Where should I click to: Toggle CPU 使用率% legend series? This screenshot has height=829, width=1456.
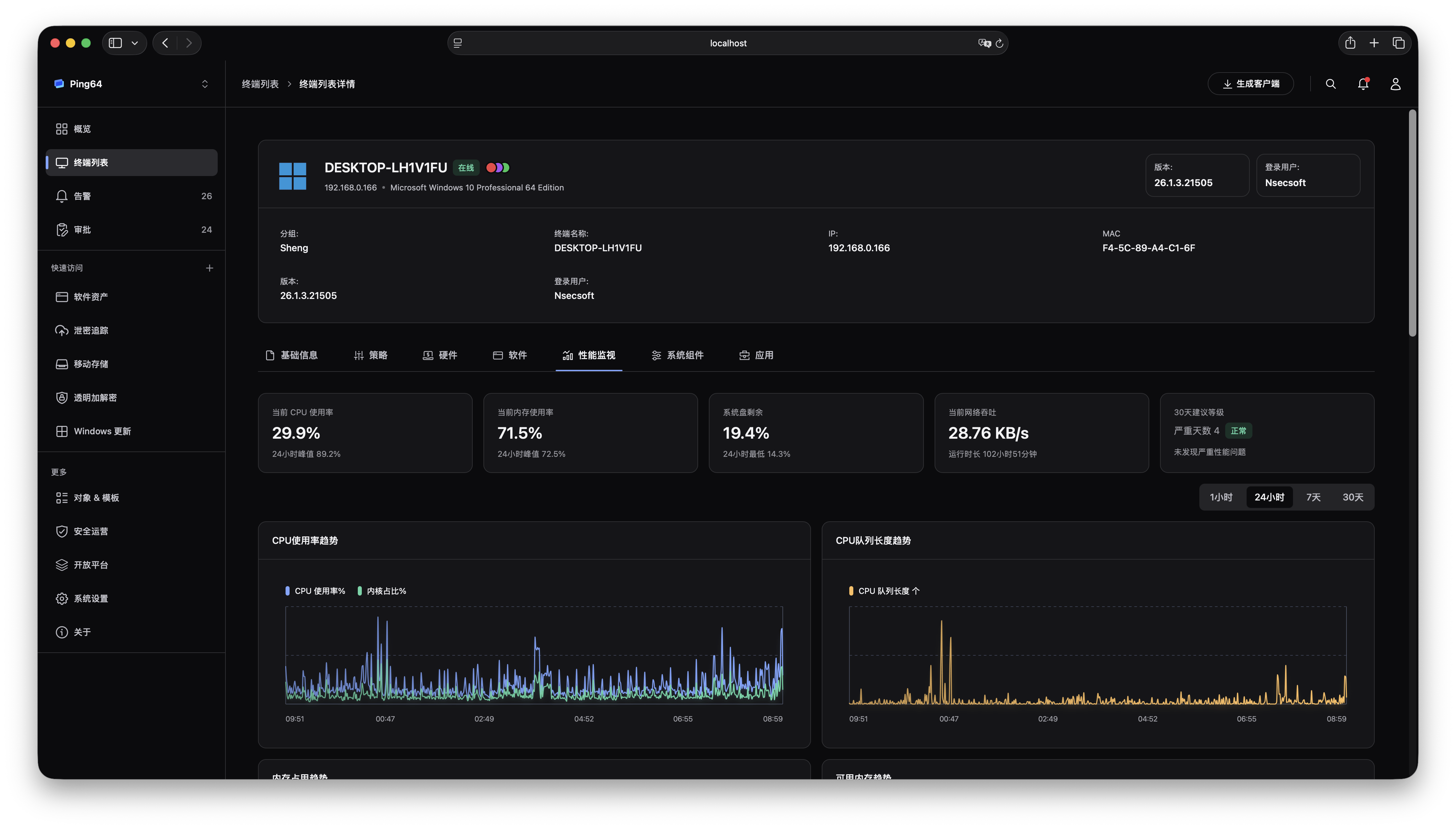pyautogui.click(x=315, y=591)
